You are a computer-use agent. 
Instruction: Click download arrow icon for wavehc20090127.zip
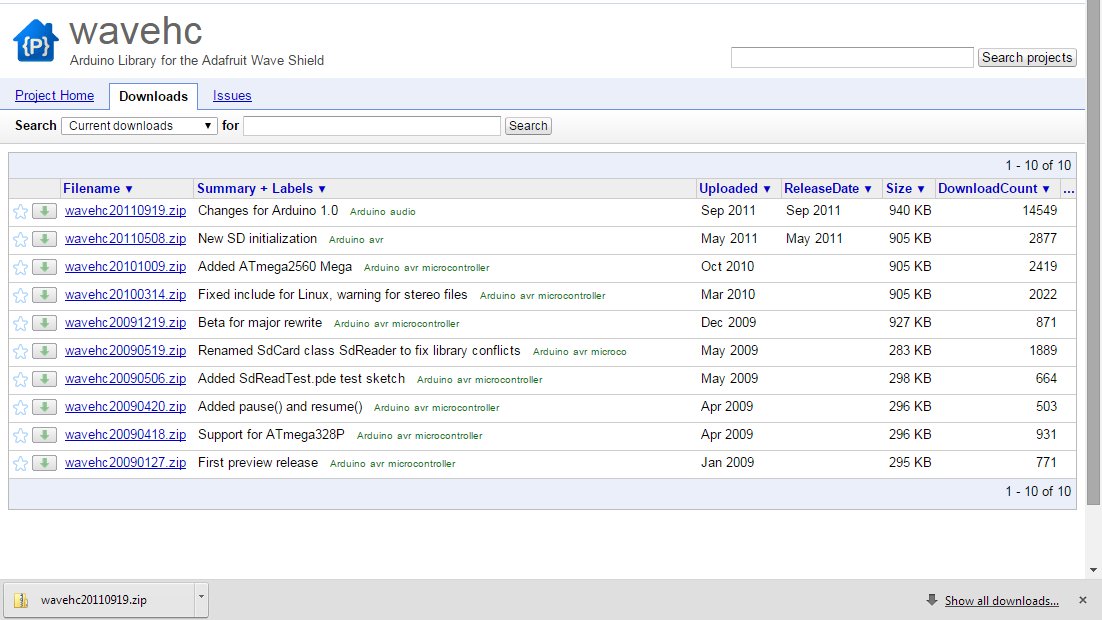pyautogui.click(x=44, y=463)
